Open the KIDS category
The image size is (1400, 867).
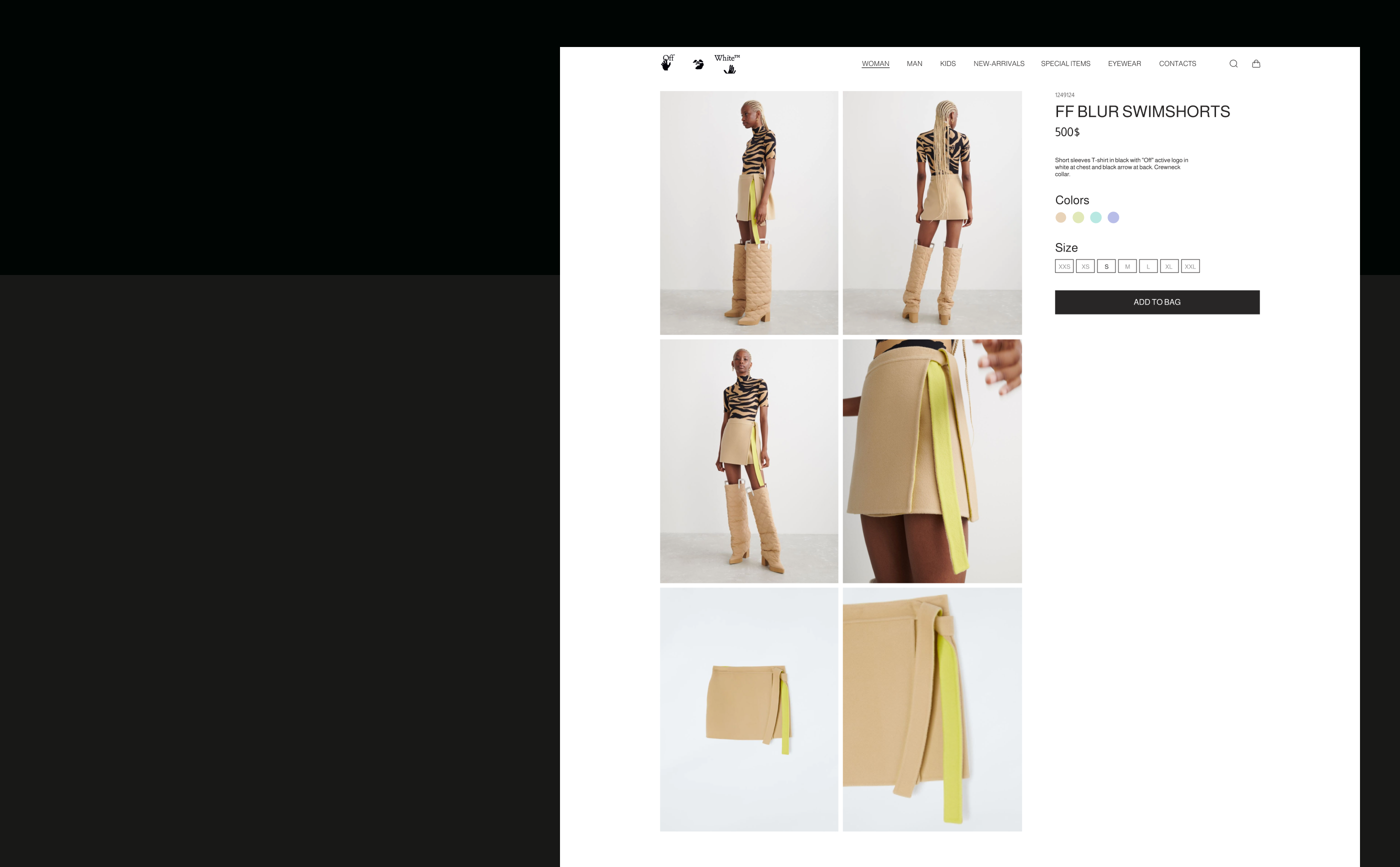pyautogui.click(x=947, y=63)
